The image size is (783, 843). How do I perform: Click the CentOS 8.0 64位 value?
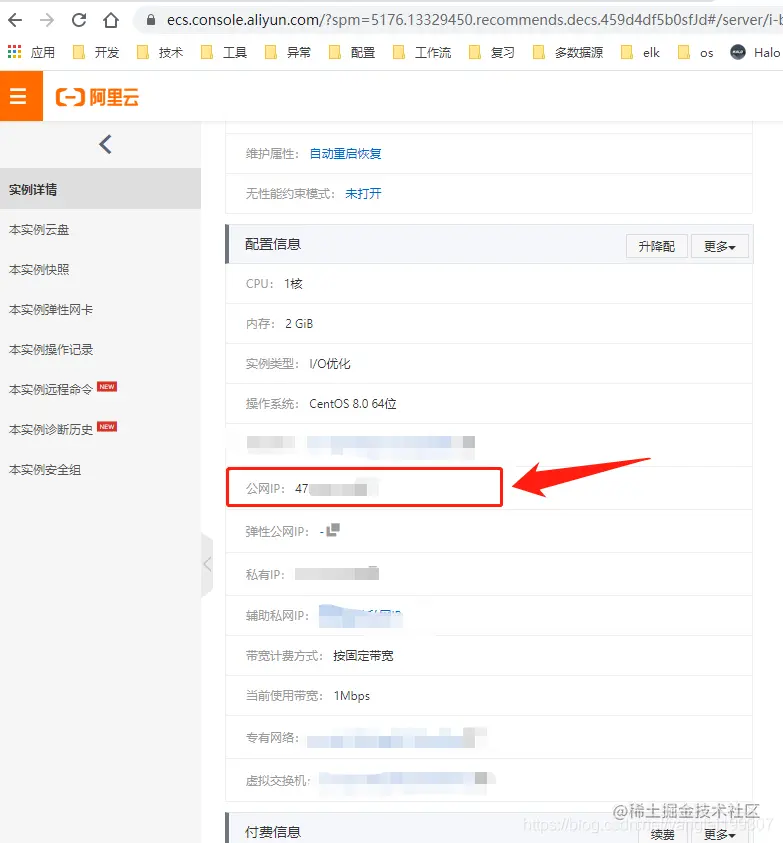point(353,404)
